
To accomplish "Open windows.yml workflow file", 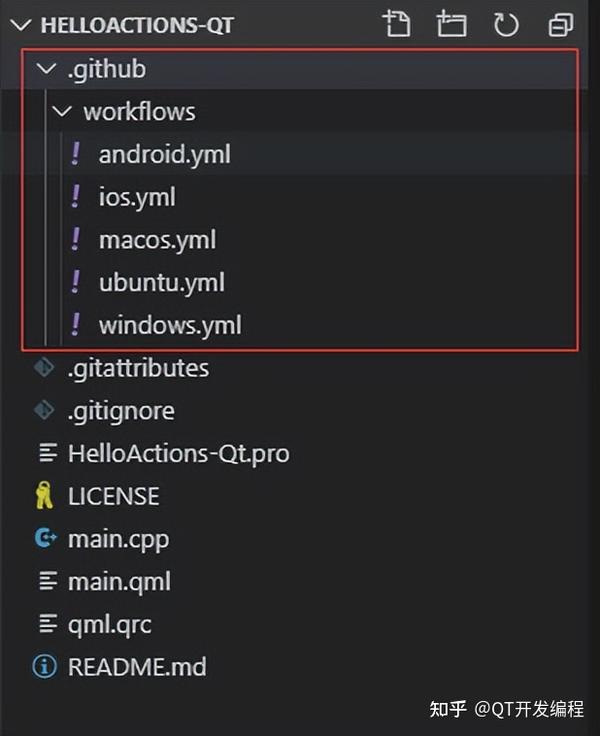I will (170, 326).
